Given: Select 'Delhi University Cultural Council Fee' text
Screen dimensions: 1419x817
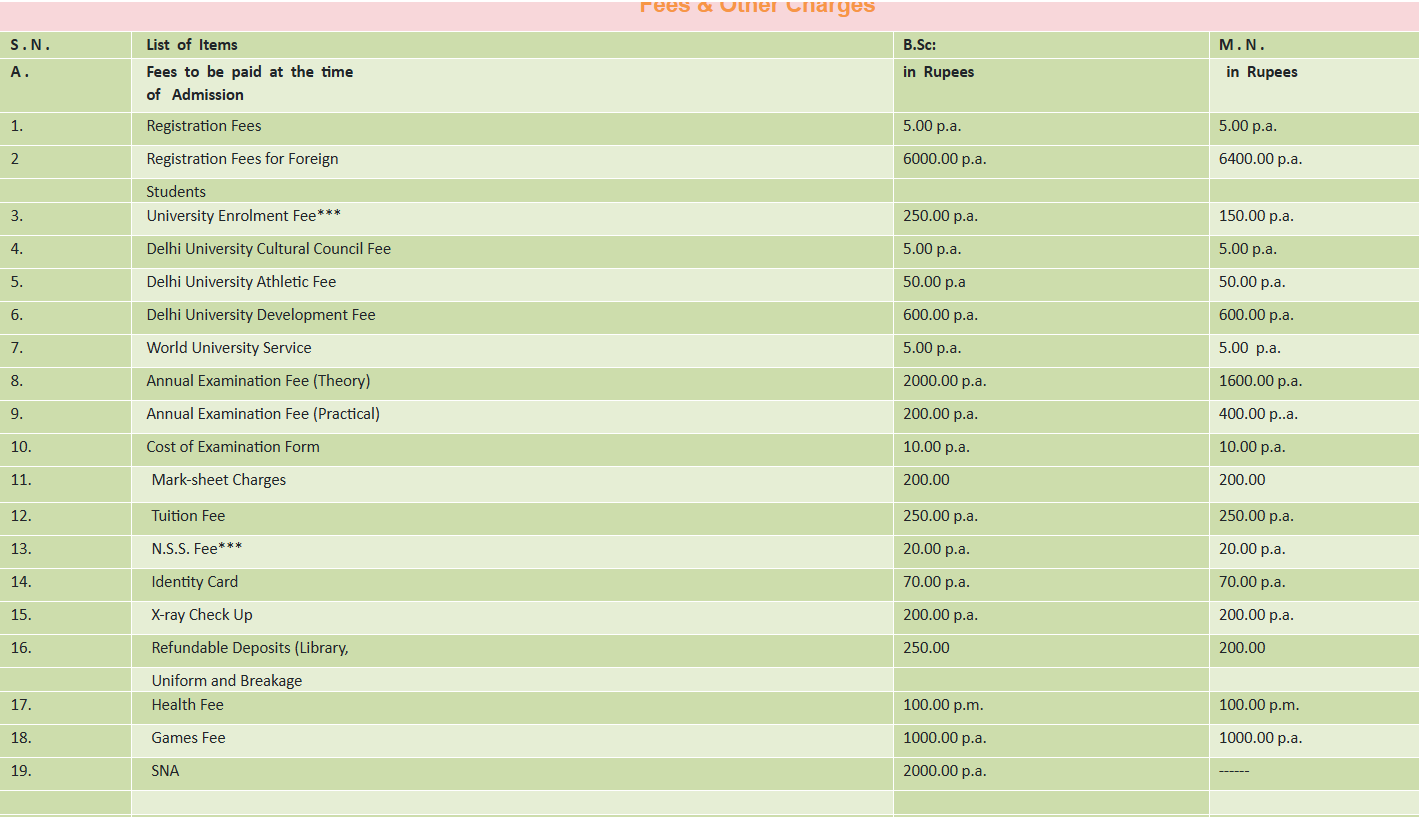Looking at the screenshot, I should pyautogui.click(x=268, y=249).
